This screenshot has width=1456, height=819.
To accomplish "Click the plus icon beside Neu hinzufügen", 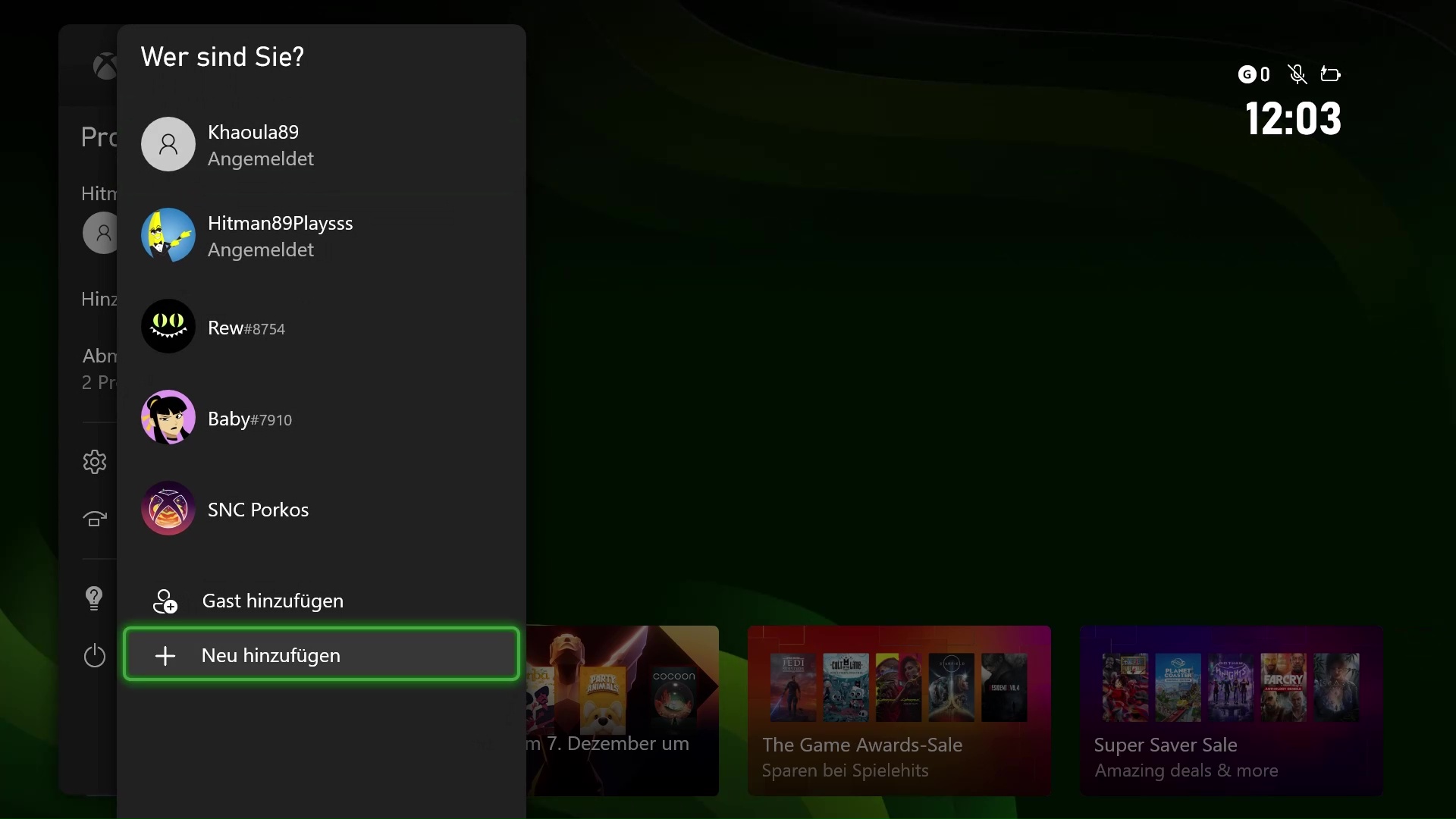I will tap(165, 656).
